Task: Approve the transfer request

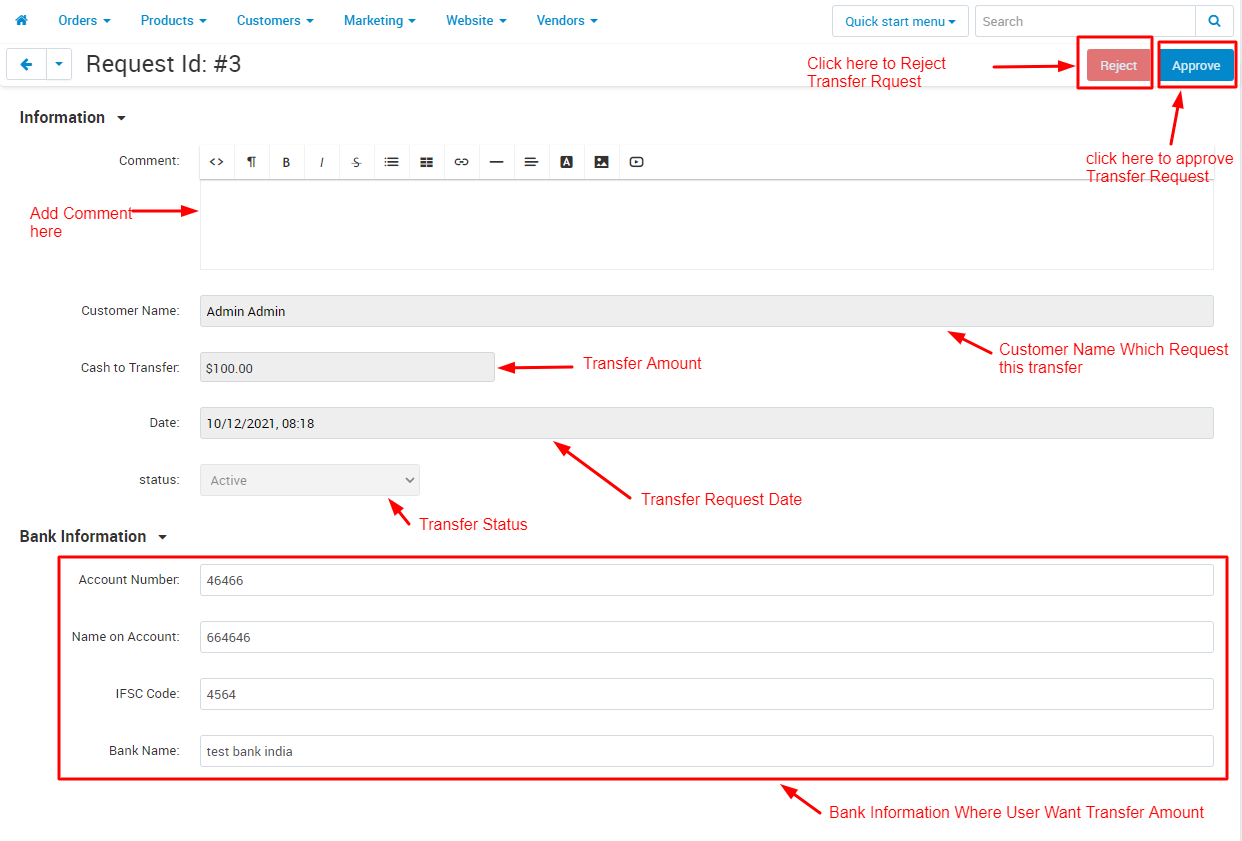Action: (x=1196, y=65)
